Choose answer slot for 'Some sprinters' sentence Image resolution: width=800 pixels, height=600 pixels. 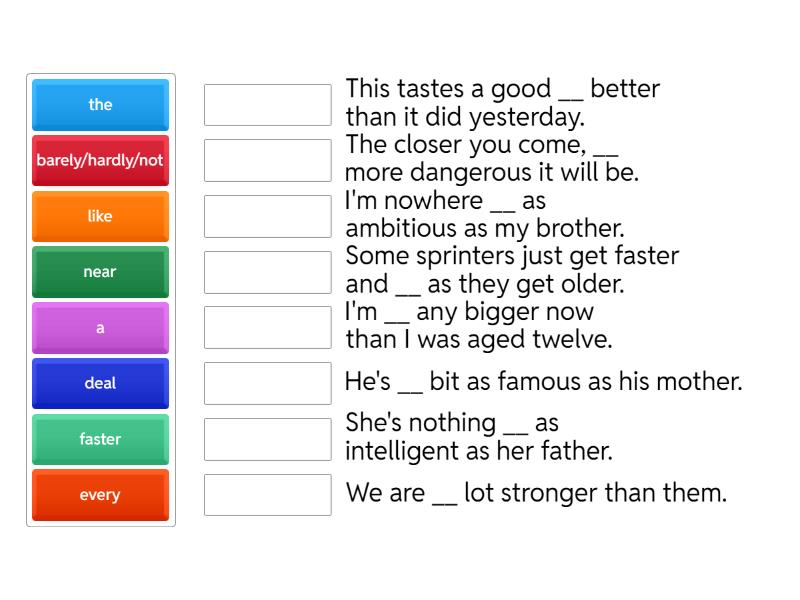click(267, 272)
